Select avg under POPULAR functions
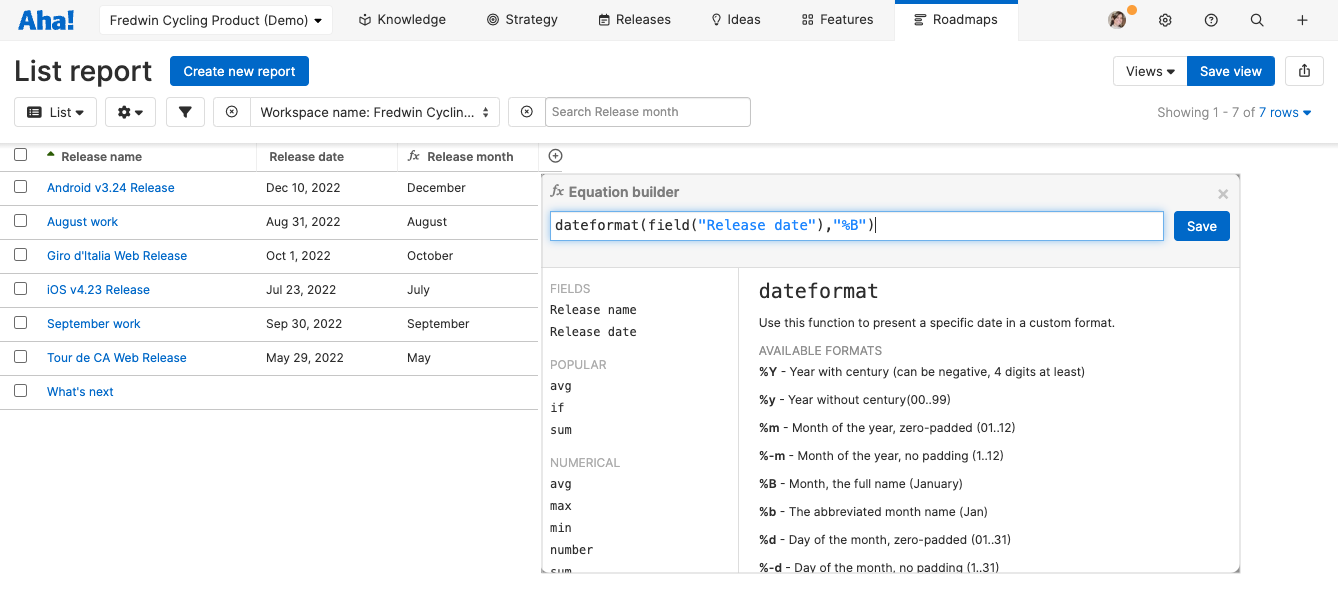Viewport: 1338px width, 595px height. click(561, 386)
